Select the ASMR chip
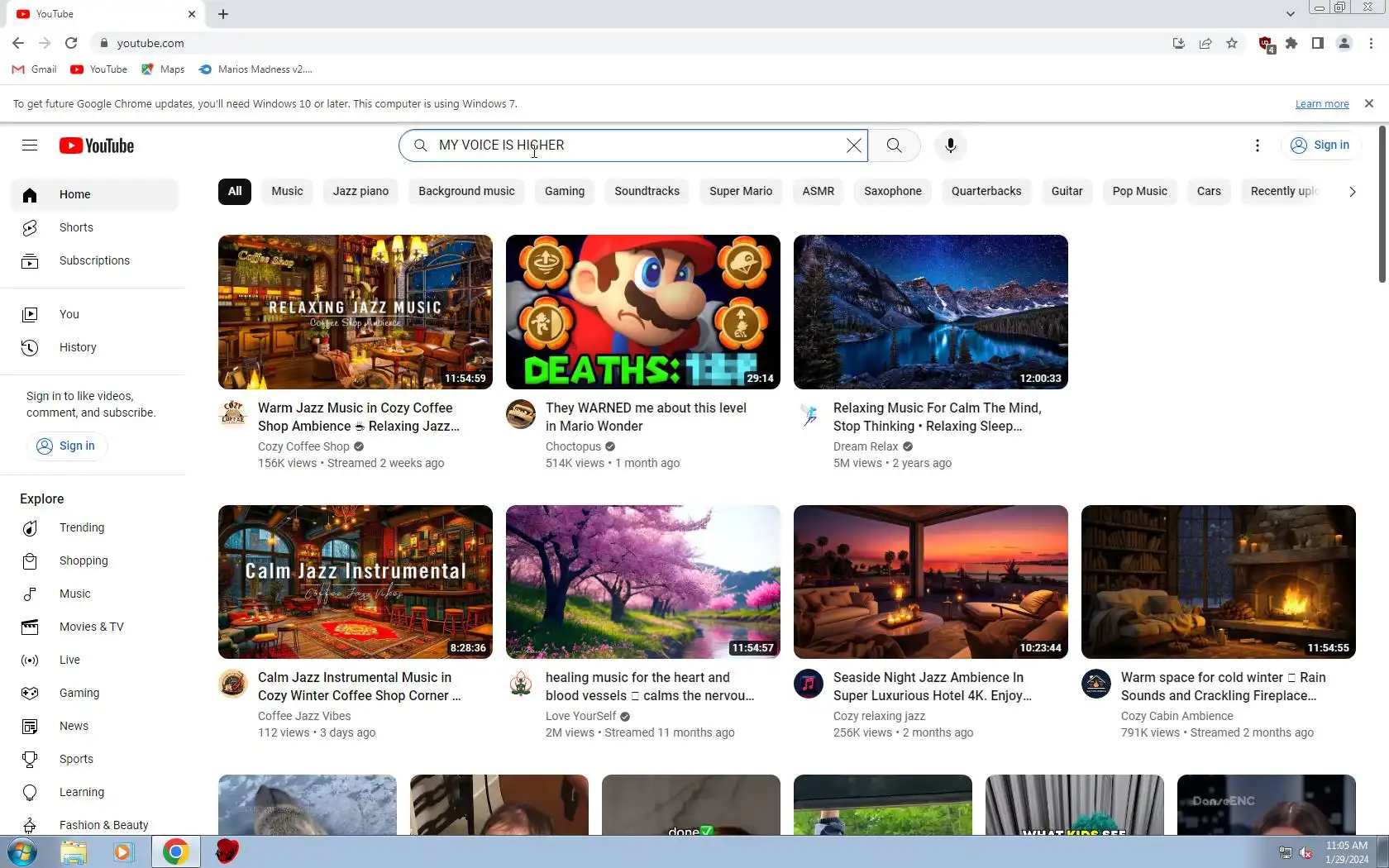 click(819, 192)
